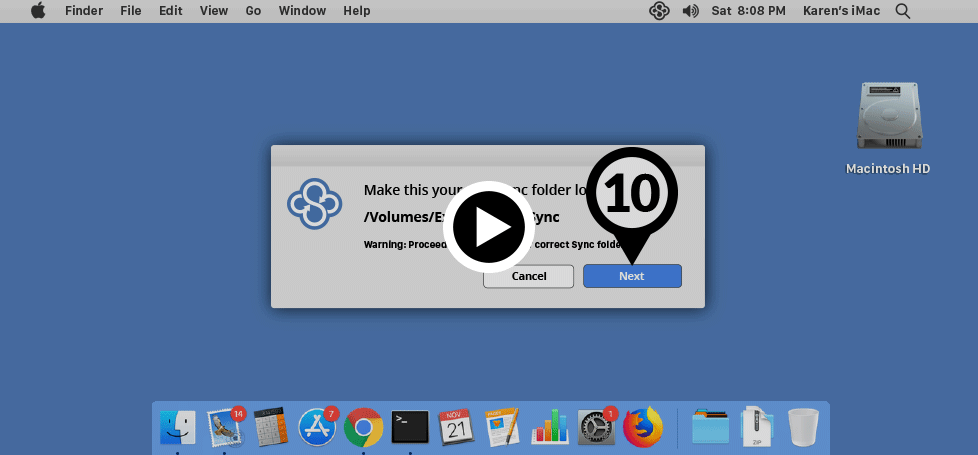978x455 pixels.
Task: Open the File menu
Action: pyautogui.click(x=130, y=11)
